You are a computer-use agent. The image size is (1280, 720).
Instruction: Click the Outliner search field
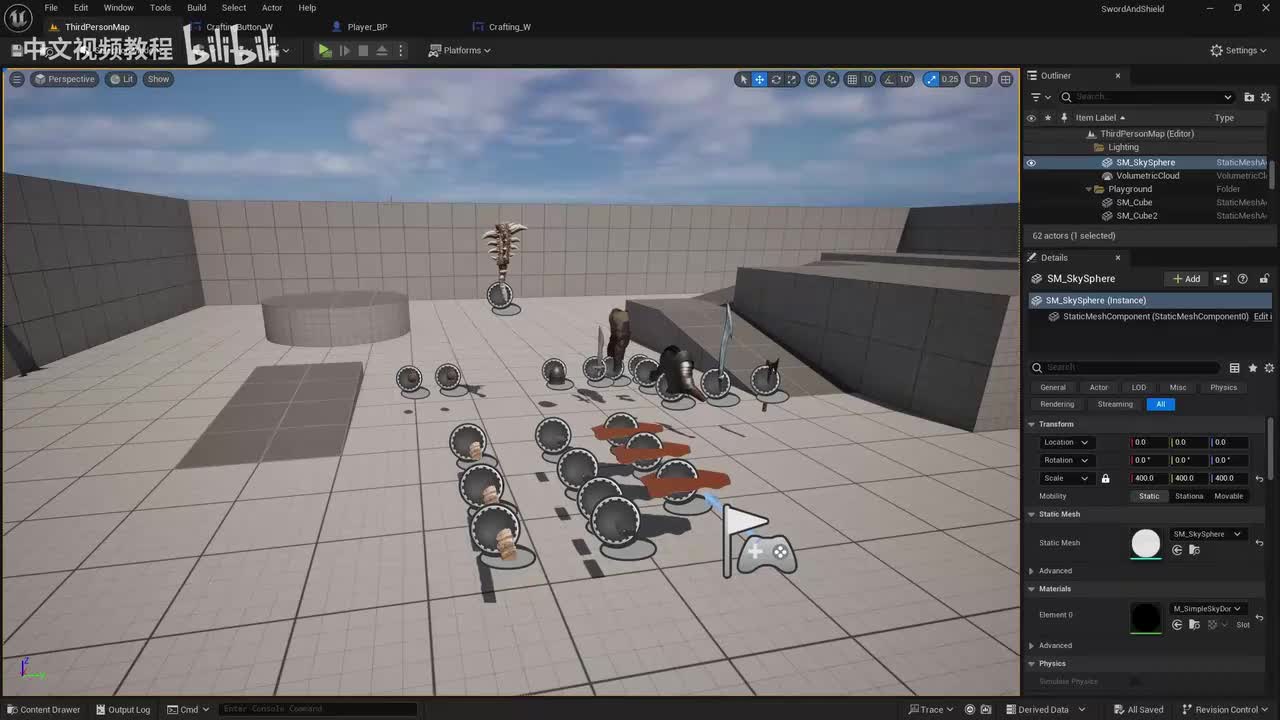pyautogui.click(x=1148, y=97)
